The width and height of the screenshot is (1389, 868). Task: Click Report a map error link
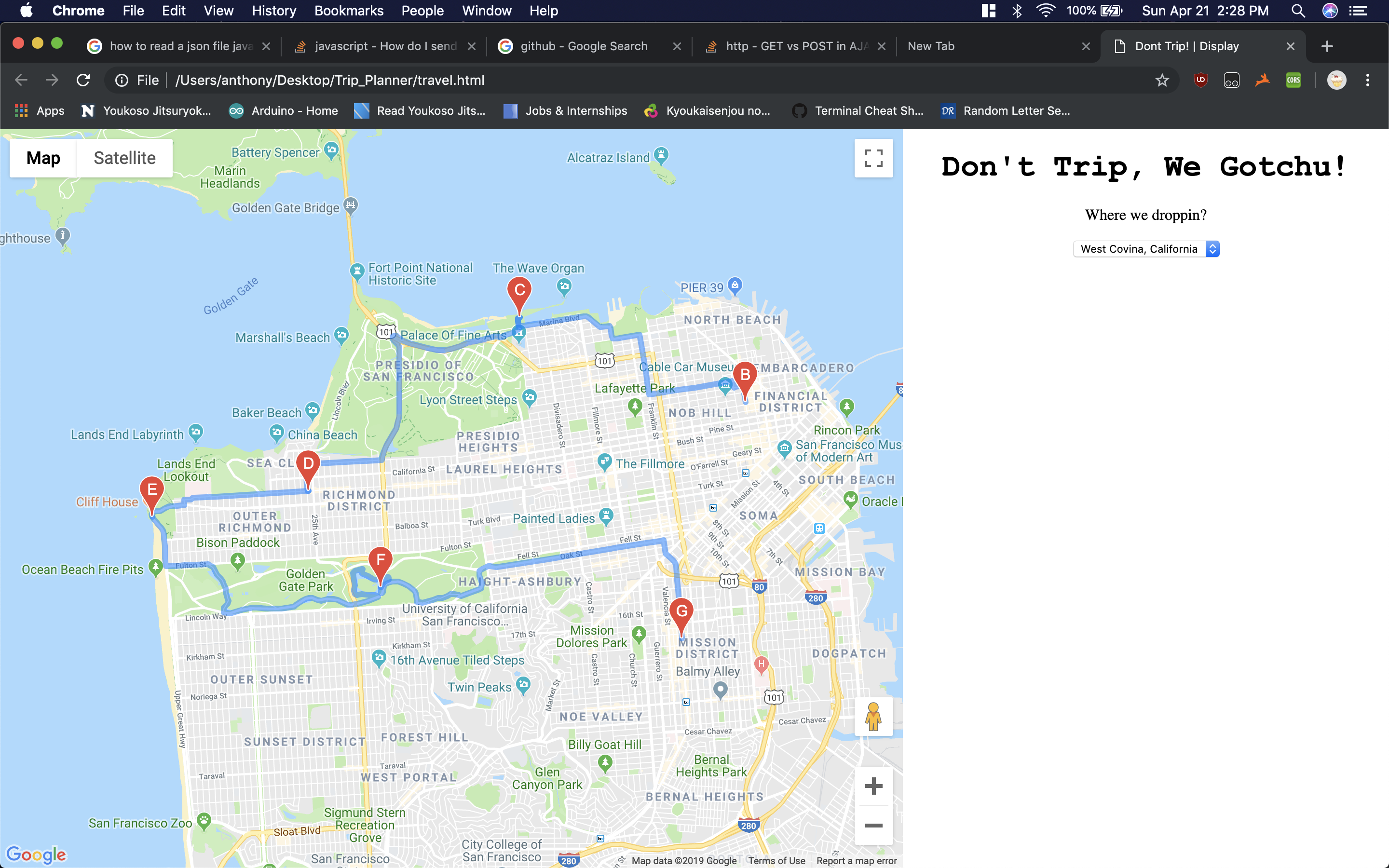point(857,861)
